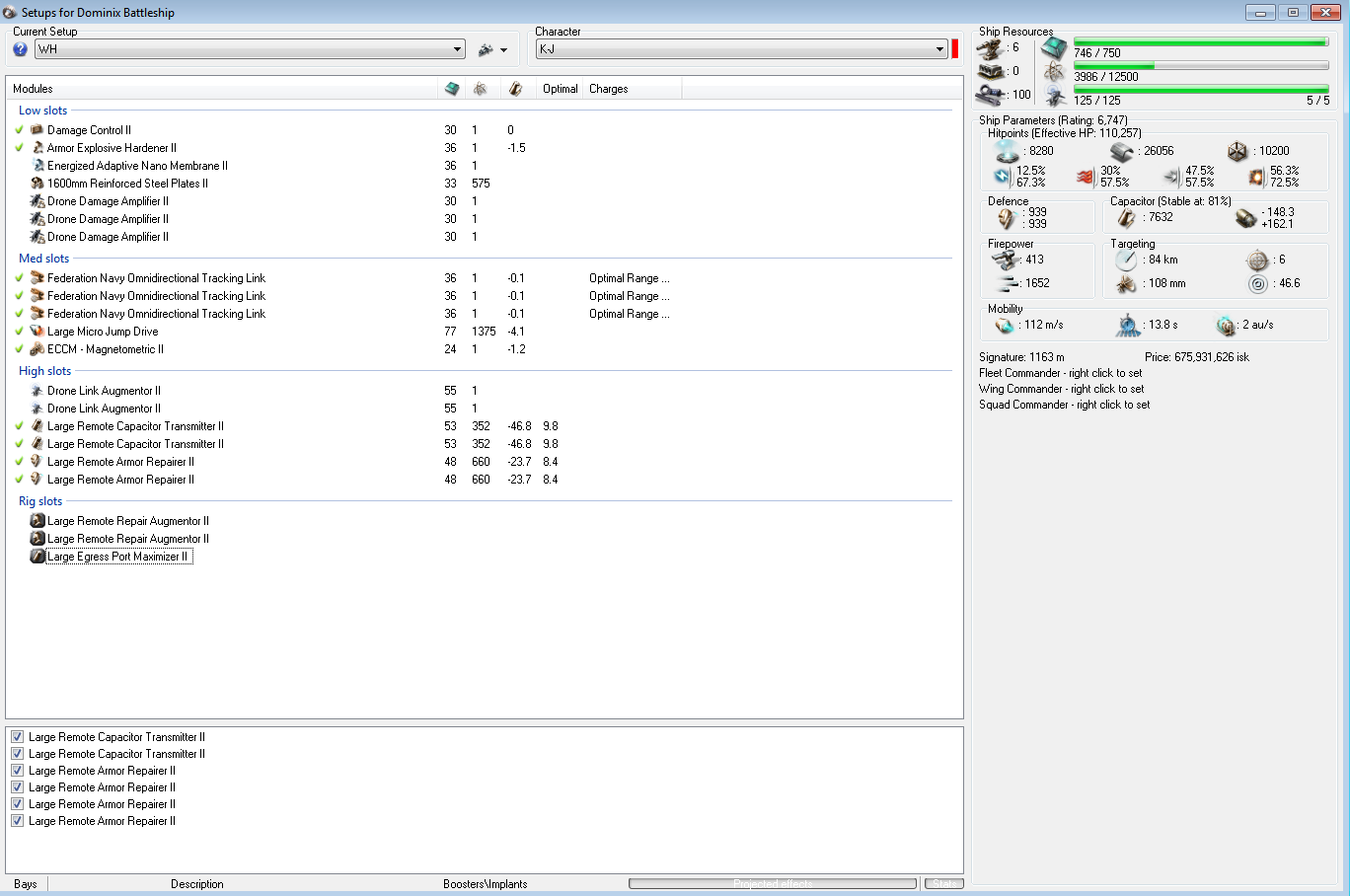The image size is (1350, 896).
Task: Click the turret firepower icon showing 413
Action: point(1005,260)
